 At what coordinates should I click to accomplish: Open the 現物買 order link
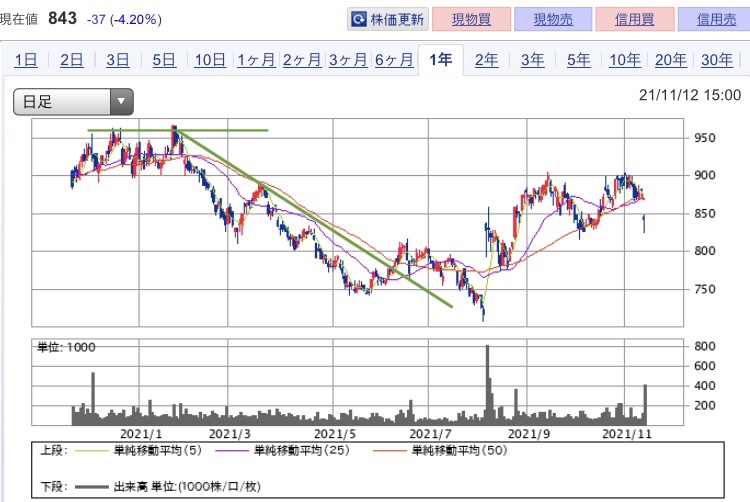pos(471,19)
